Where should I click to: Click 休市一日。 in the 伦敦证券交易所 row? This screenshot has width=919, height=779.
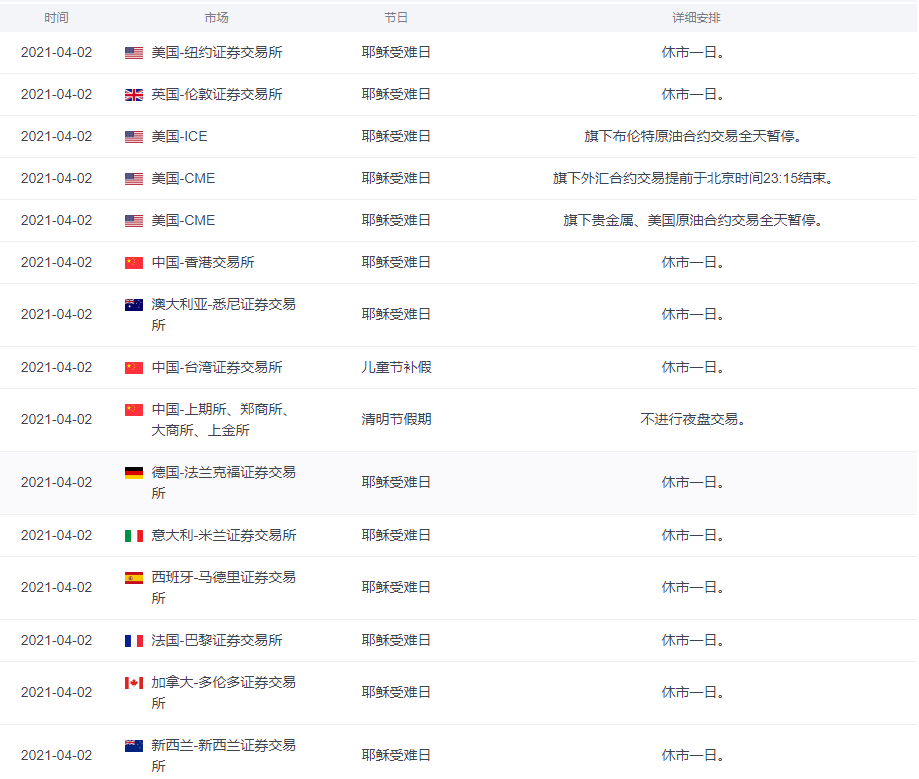(693, 94)
